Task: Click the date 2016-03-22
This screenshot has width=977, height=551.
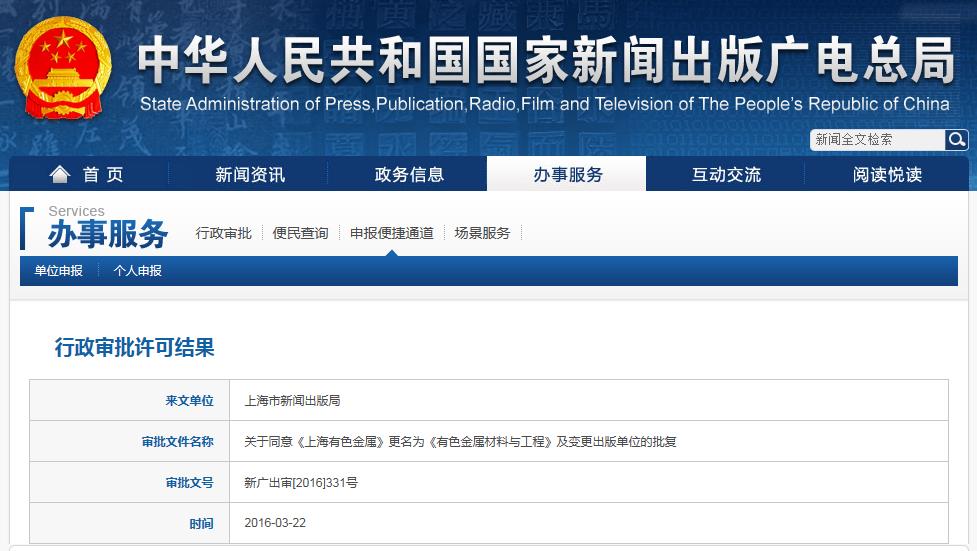Action: click(275, 523)
